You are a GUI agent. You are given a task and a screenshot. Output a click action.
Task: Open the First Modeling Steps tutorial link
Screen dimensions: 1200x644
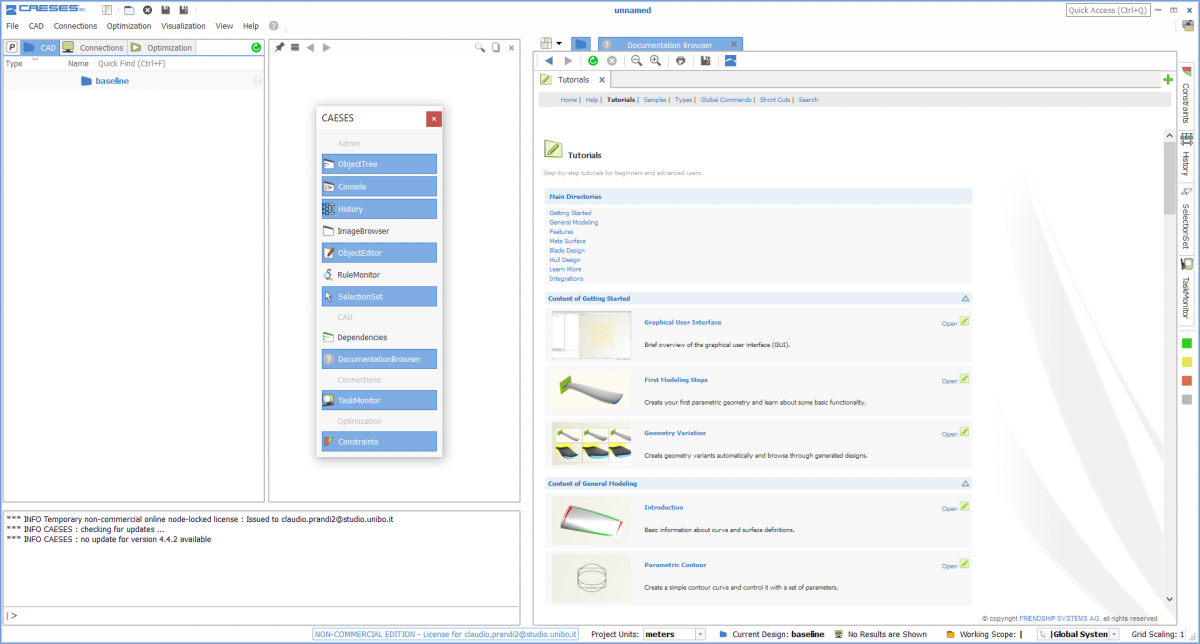(x=676, y=380)
